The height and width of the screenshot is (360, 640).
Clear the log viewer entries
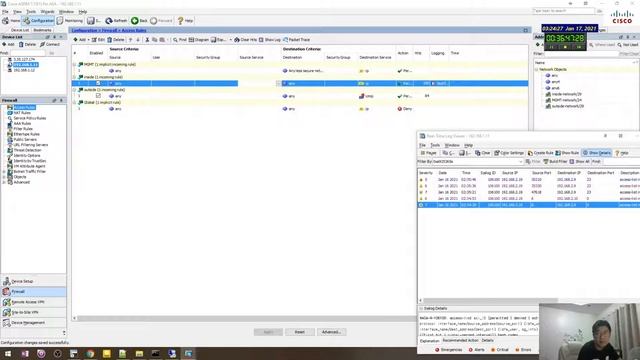click(482, 153)
